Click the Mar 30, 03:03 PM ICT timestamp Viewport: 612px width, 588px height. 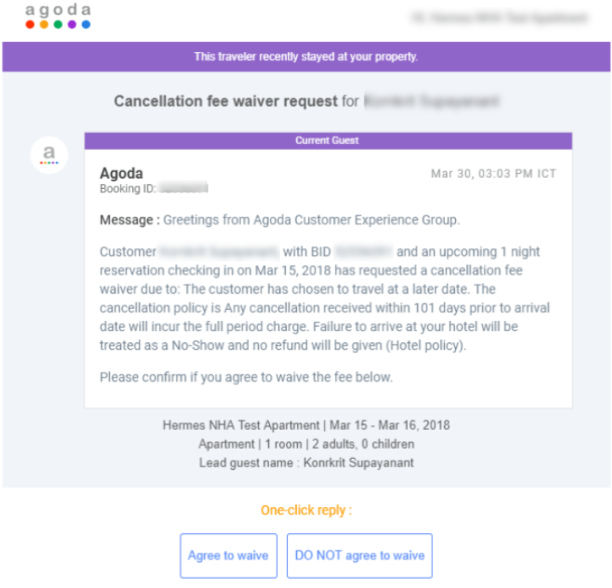493,173
